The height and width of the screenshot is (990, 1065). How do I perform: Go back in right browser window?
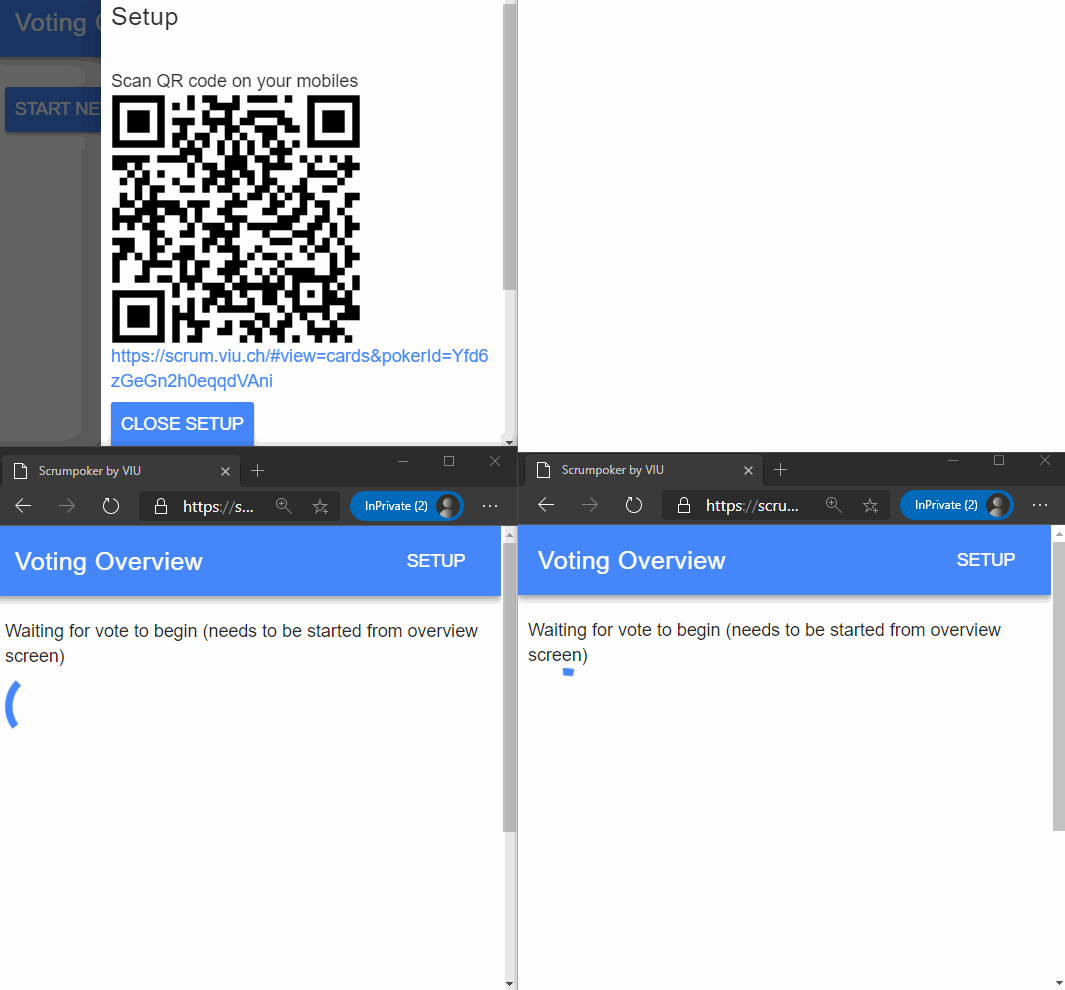pos(546,505)
